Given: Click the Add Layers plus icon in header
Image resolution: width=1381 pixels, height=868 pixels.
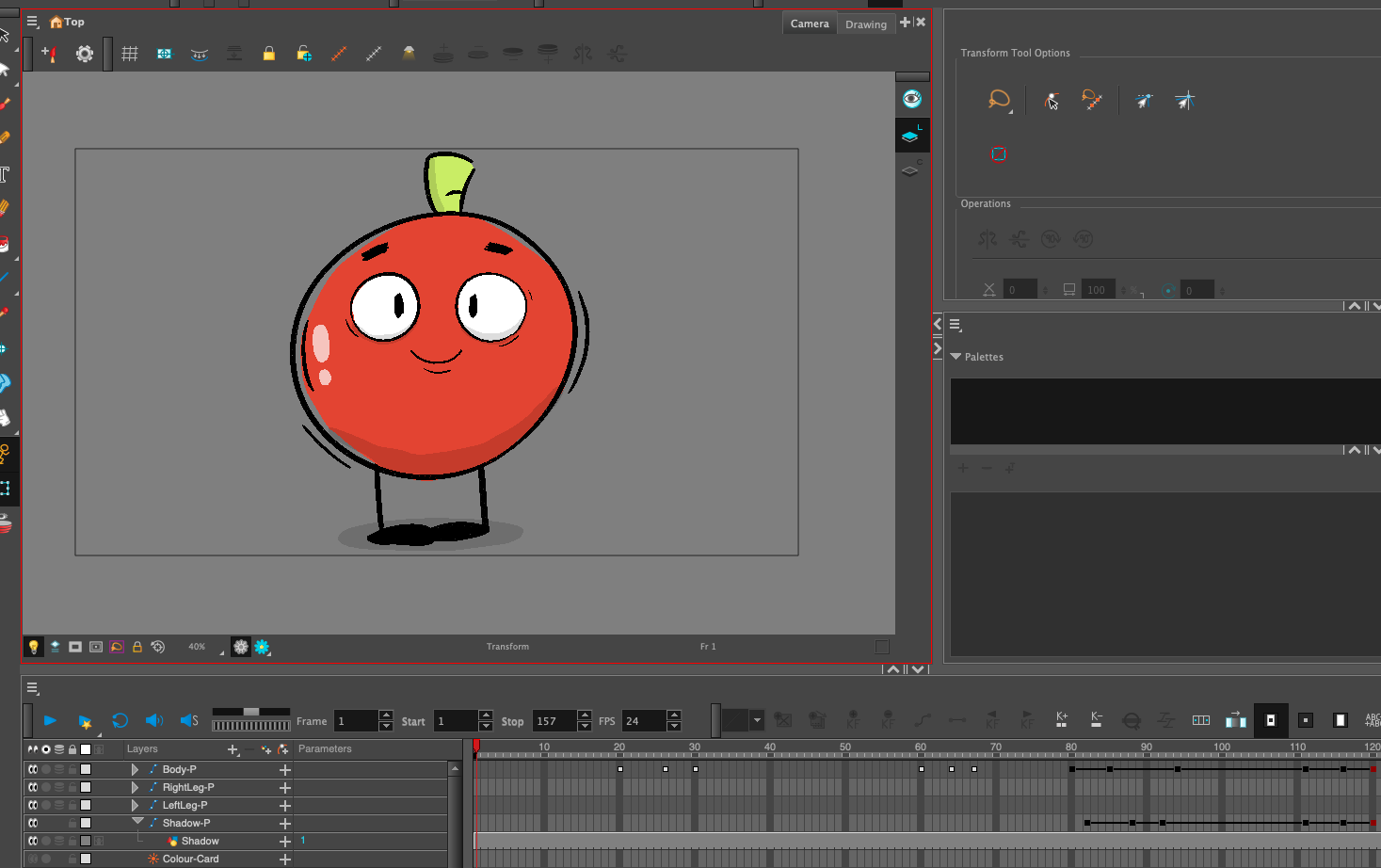Looking at the screenshot, I should click(233, 749).
